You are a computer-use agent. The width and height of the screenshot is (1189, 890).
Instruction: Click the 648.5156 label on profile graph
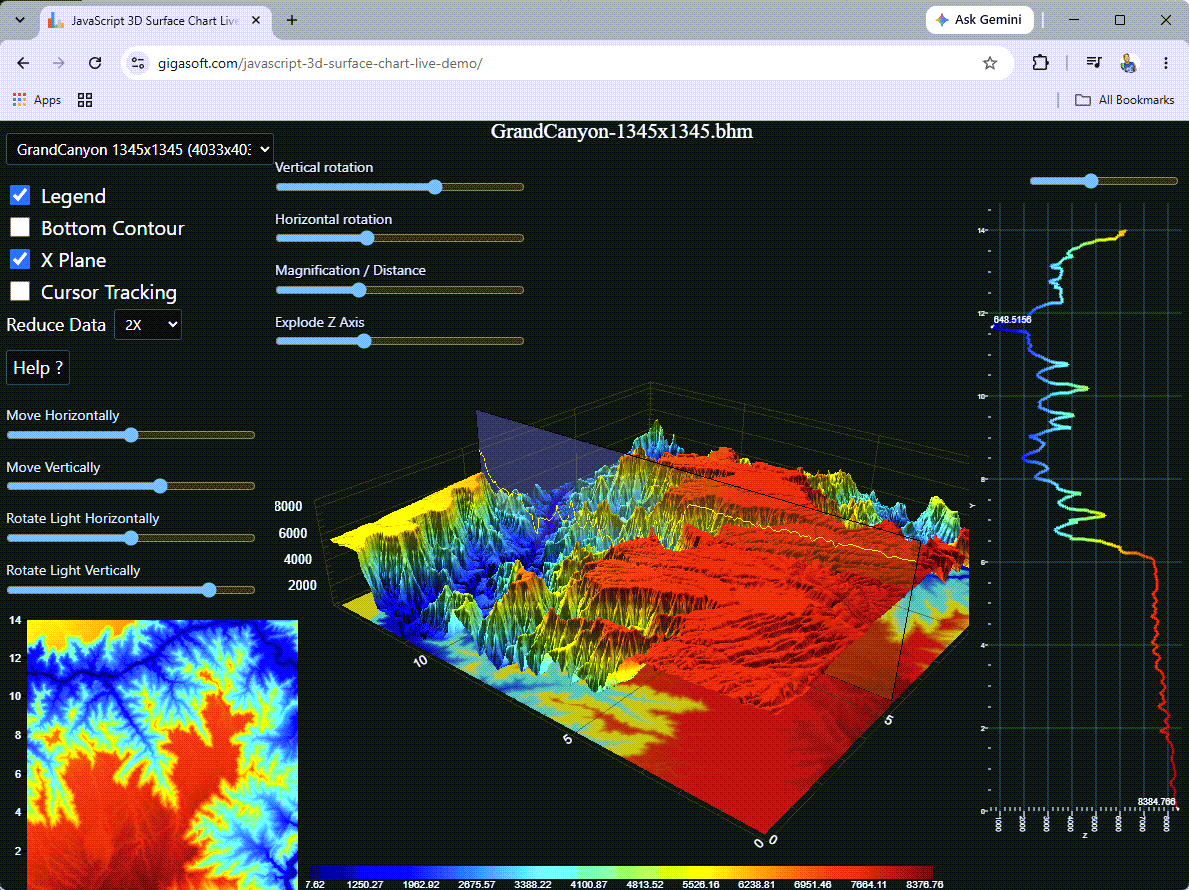(1012, 320)
